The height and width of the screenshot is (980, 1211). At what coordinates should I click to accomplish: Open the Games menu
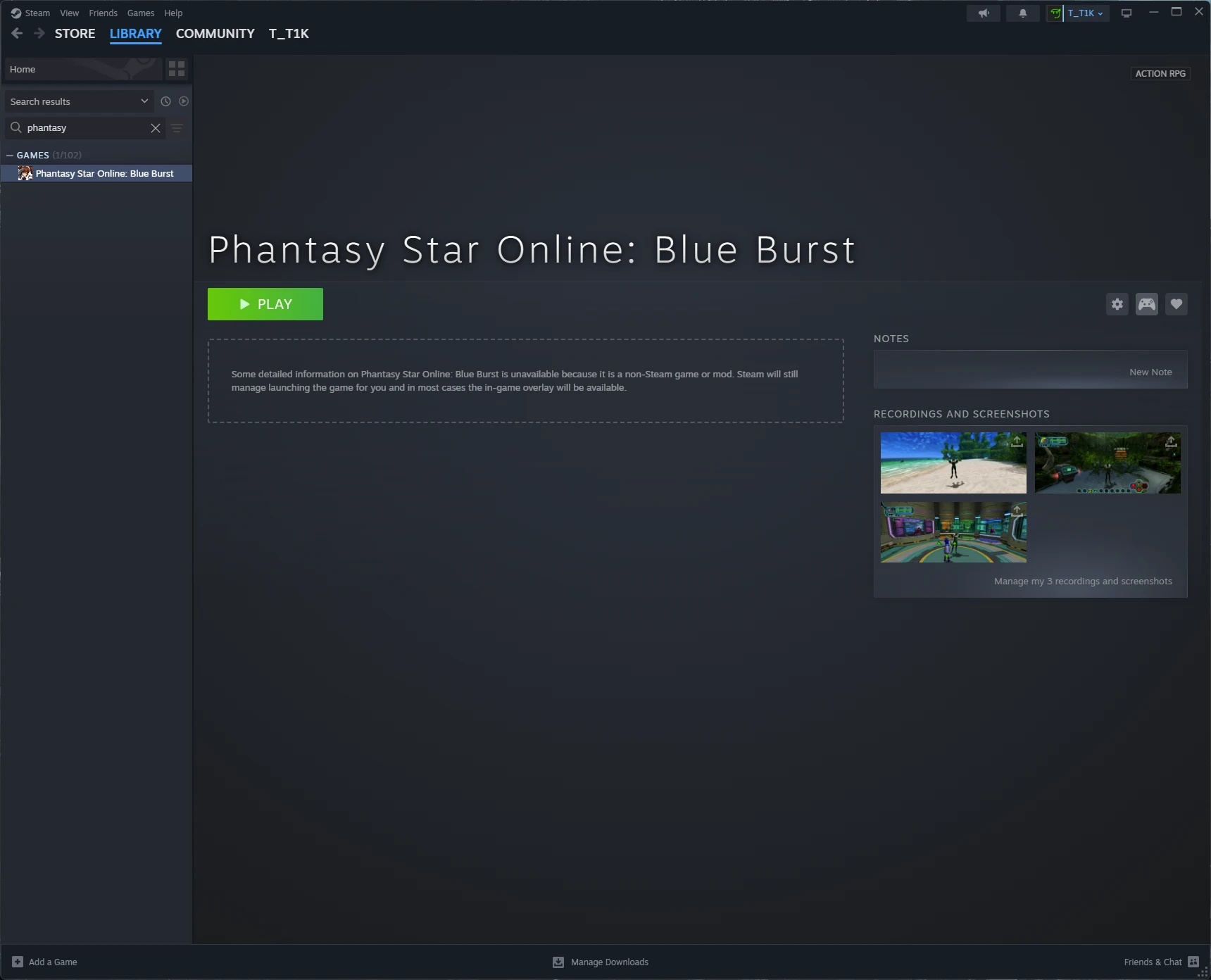[x=140, y=13]
